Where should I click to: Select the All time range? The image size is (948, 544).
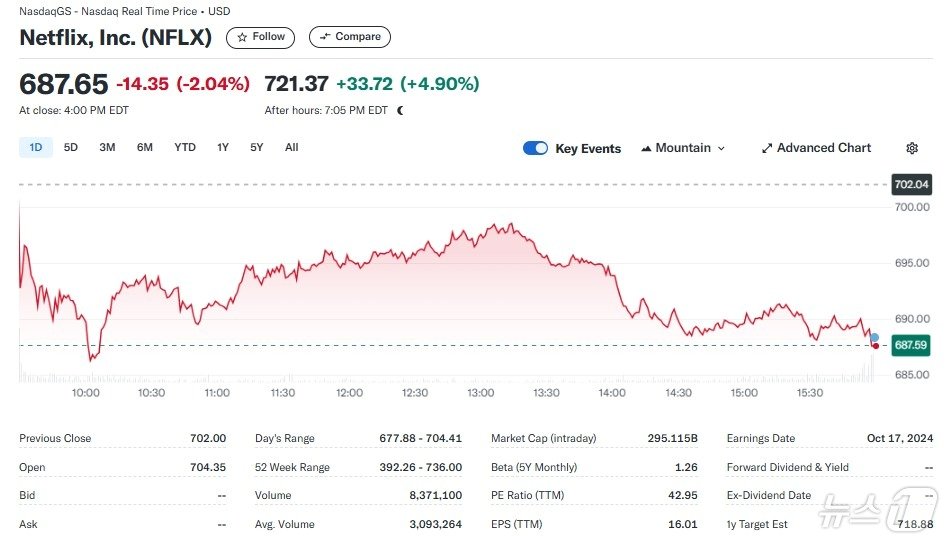pos(291,147)
